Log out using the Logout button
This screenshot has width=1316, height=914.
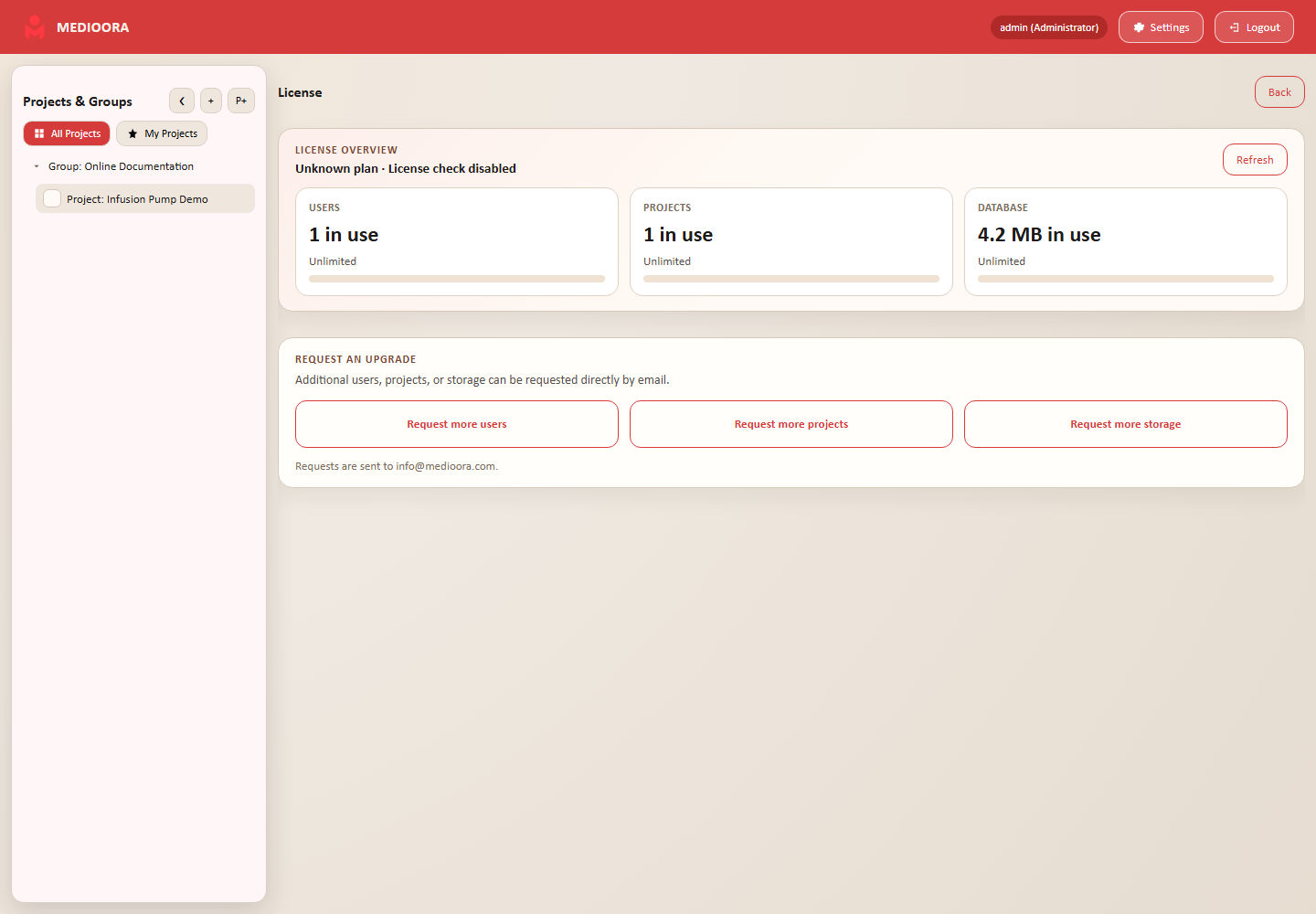1254,27
